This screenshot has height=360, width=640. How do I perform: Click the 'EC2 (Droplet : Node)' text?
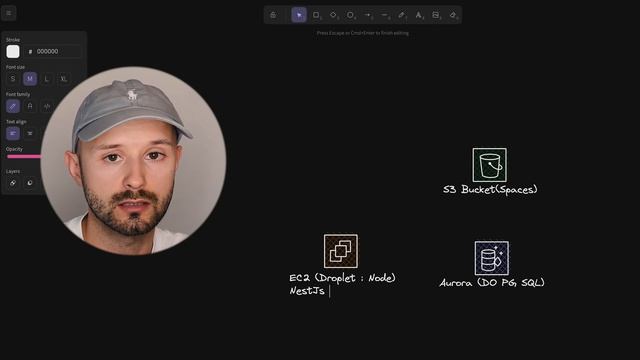[x=342, y=278]
